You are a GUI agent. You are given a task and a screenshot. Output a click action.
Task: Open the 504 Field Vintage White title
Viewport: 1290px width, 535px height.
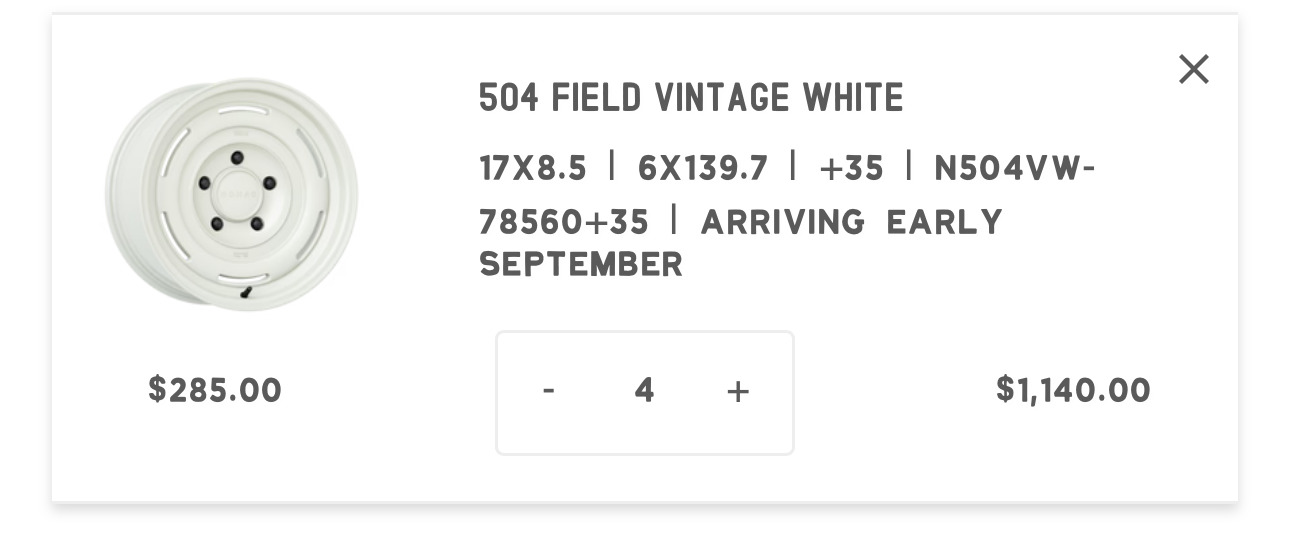(691, 98)
